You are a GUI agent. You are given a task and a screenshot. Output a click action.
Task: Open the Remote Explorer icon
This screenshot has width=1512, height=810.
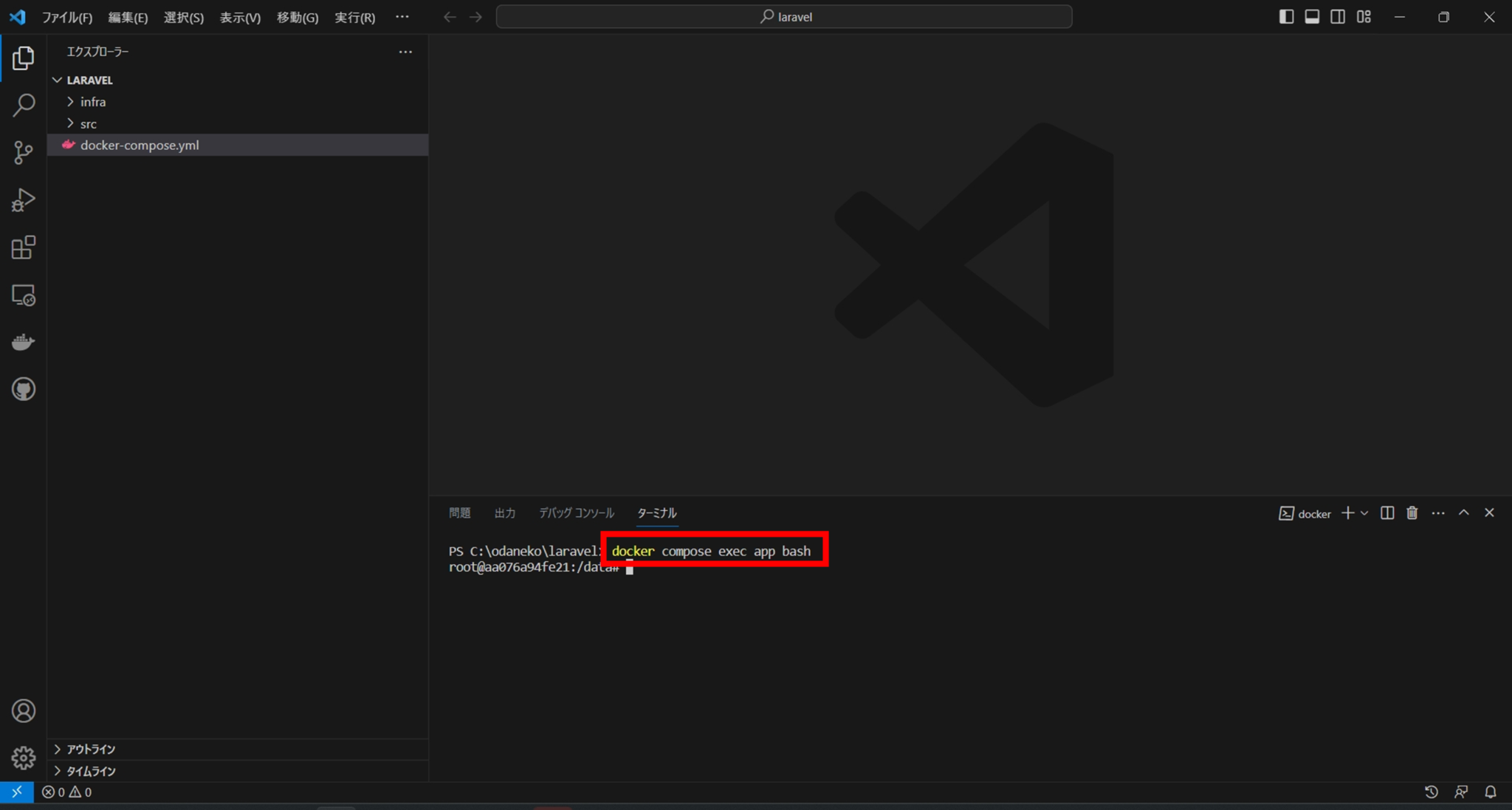pos(23,295)
